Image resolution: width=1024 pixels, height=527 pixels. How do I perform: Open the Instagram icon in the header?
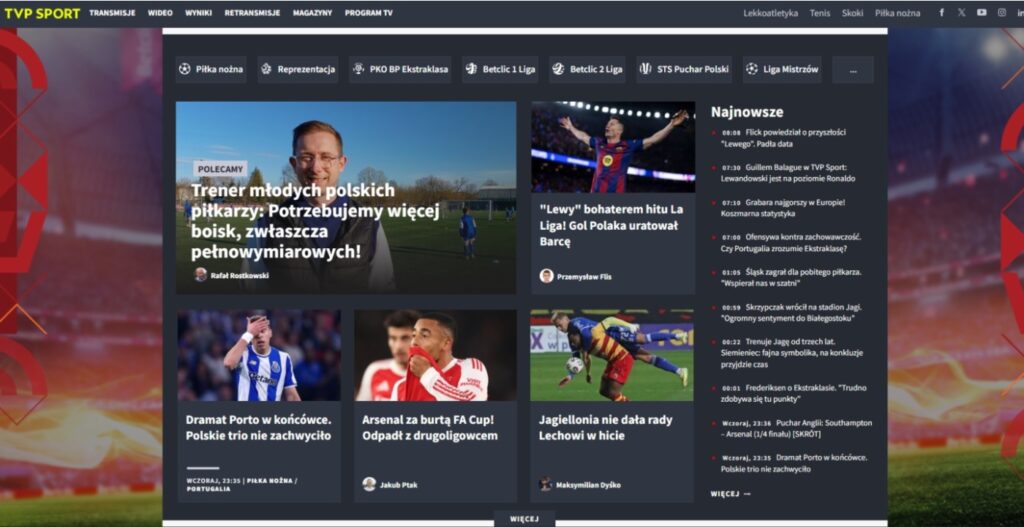(1001, 13)
